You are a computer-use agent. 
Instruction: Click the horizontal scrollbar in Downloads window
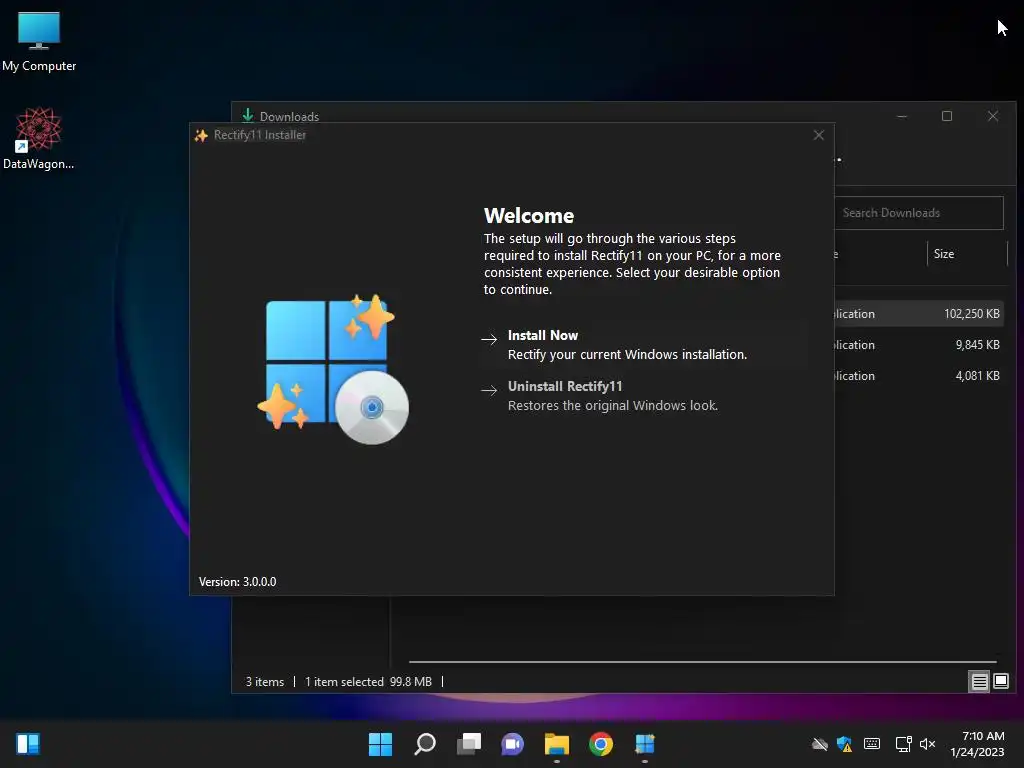703,662
